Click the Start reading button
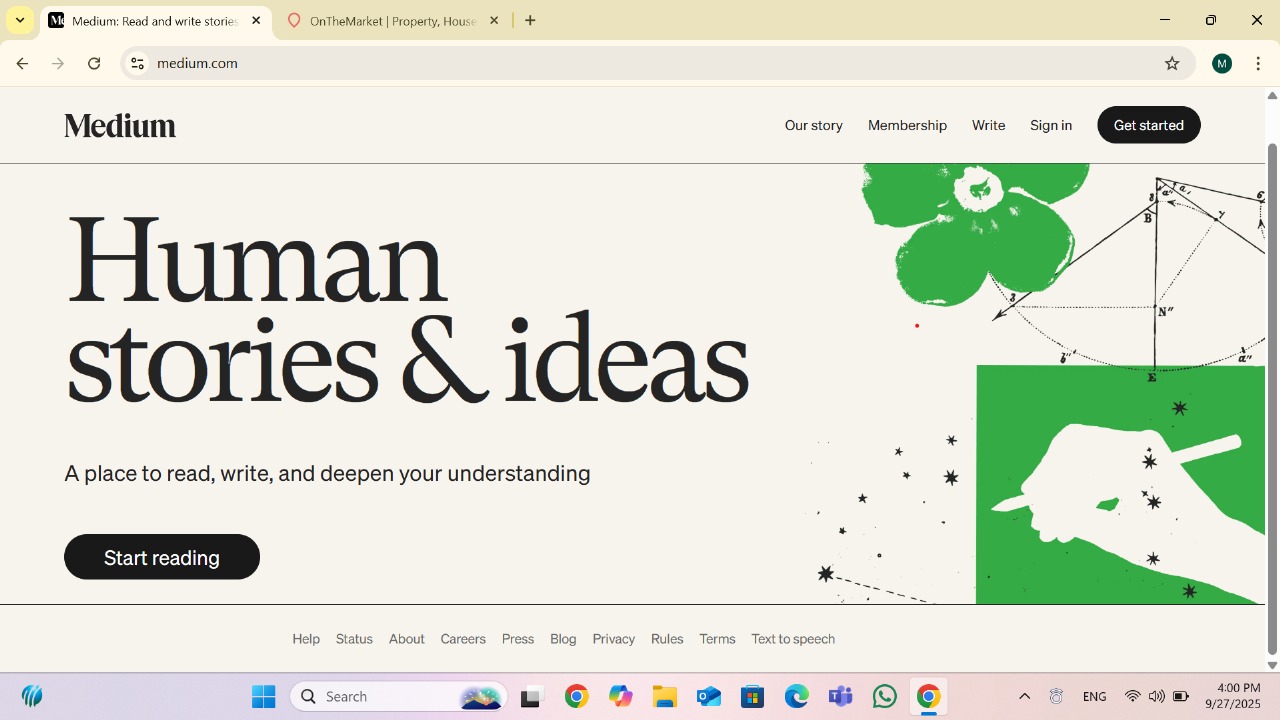 pyautogui.click(x=162, y=557)
